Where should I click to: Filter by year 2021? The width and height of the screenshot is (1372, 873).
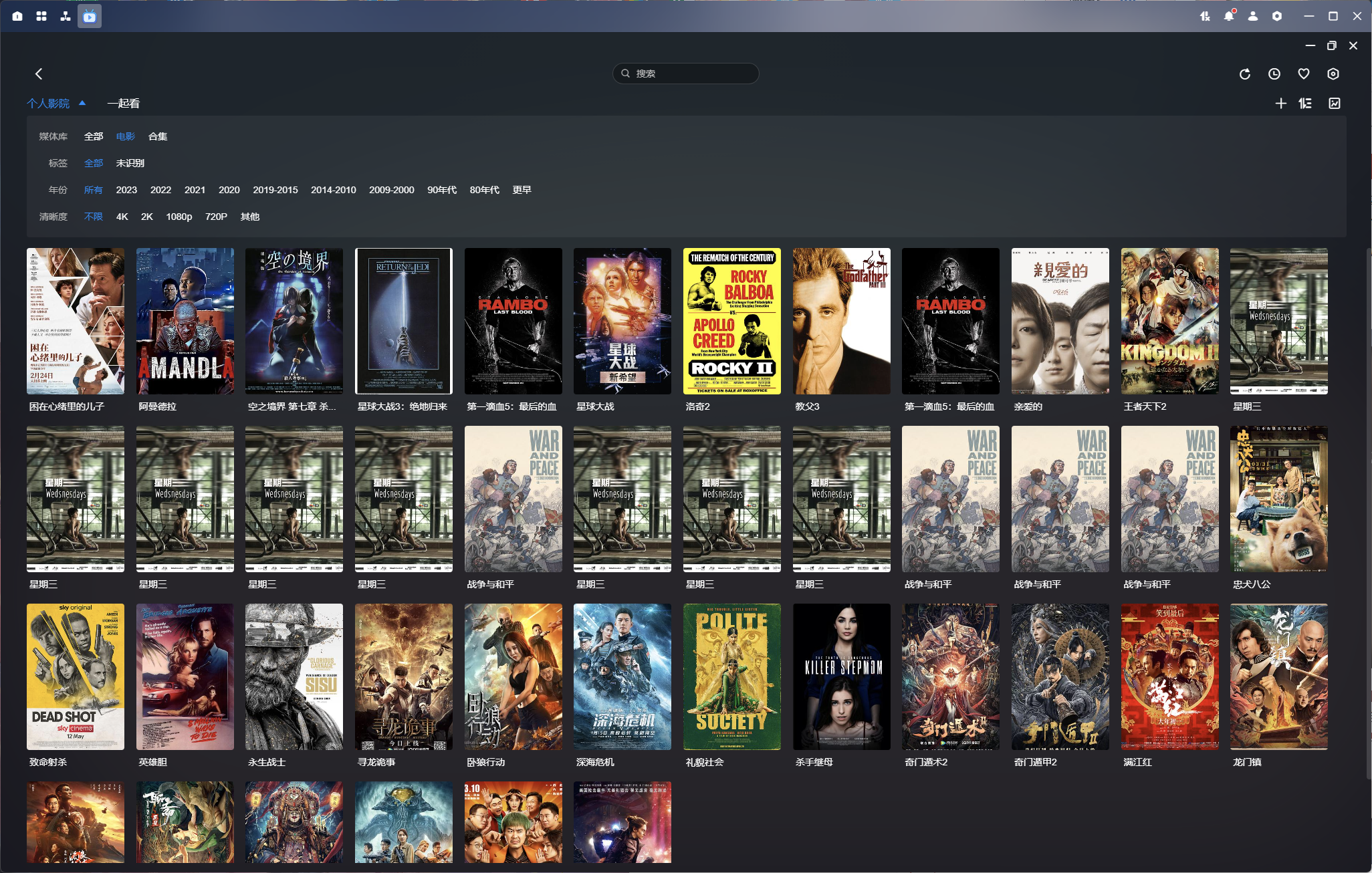[x=195, y=190]
